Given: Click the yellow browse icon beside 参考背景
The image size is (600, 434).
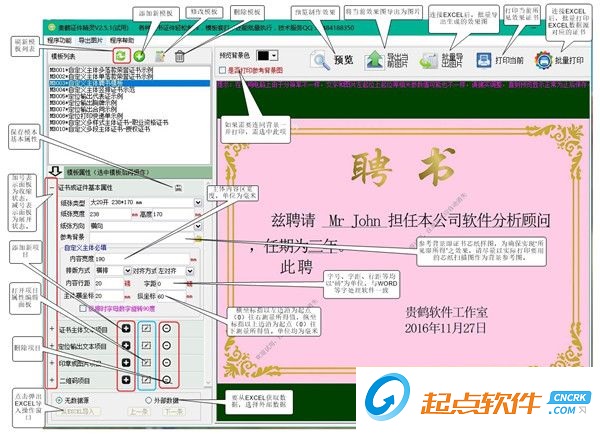Looking at the screenshot, I should click(198, 239).
